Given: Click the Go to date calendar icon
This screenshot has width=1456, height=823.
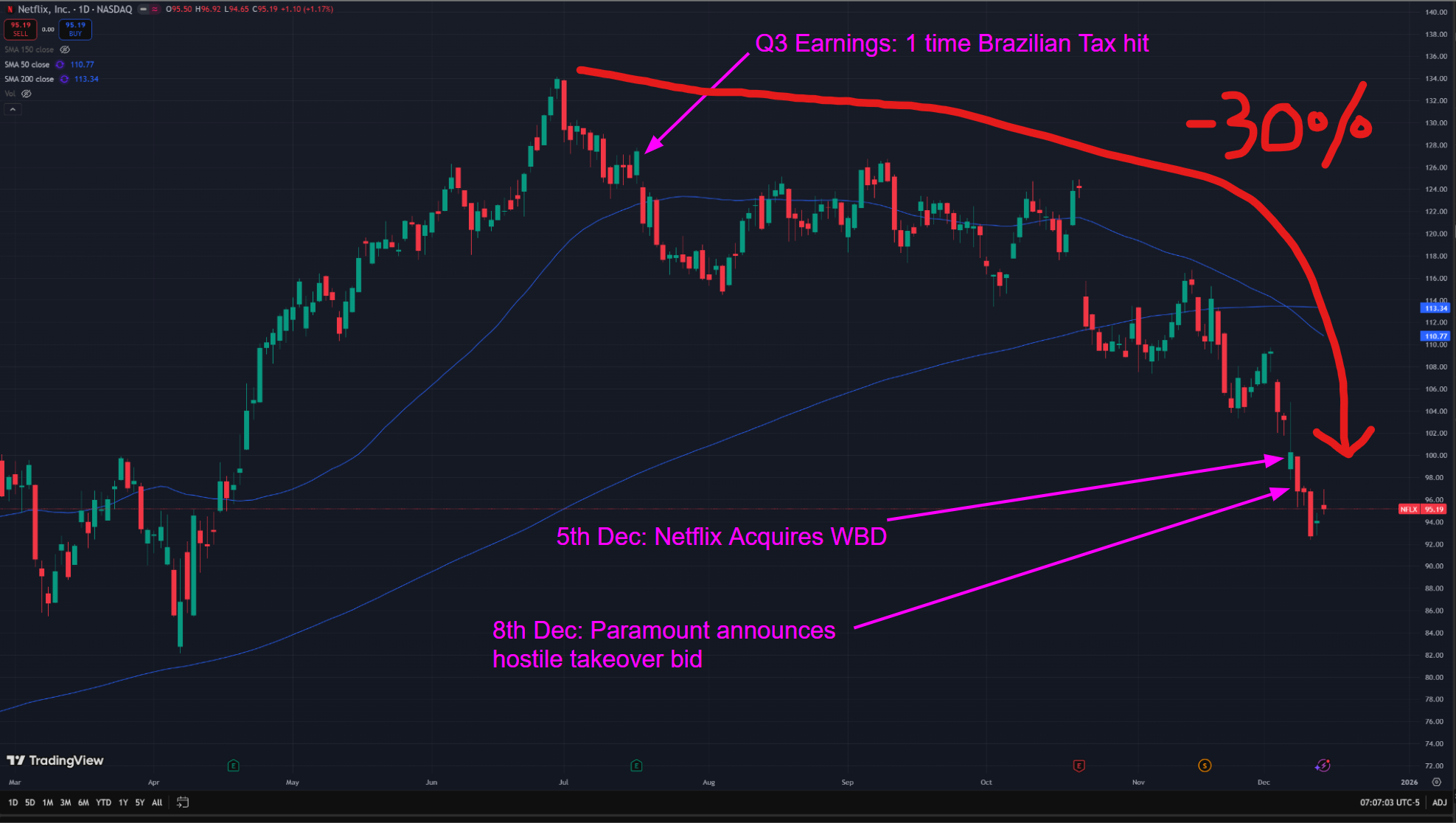Looking at the screenshot, I should [x=183, y=802].
